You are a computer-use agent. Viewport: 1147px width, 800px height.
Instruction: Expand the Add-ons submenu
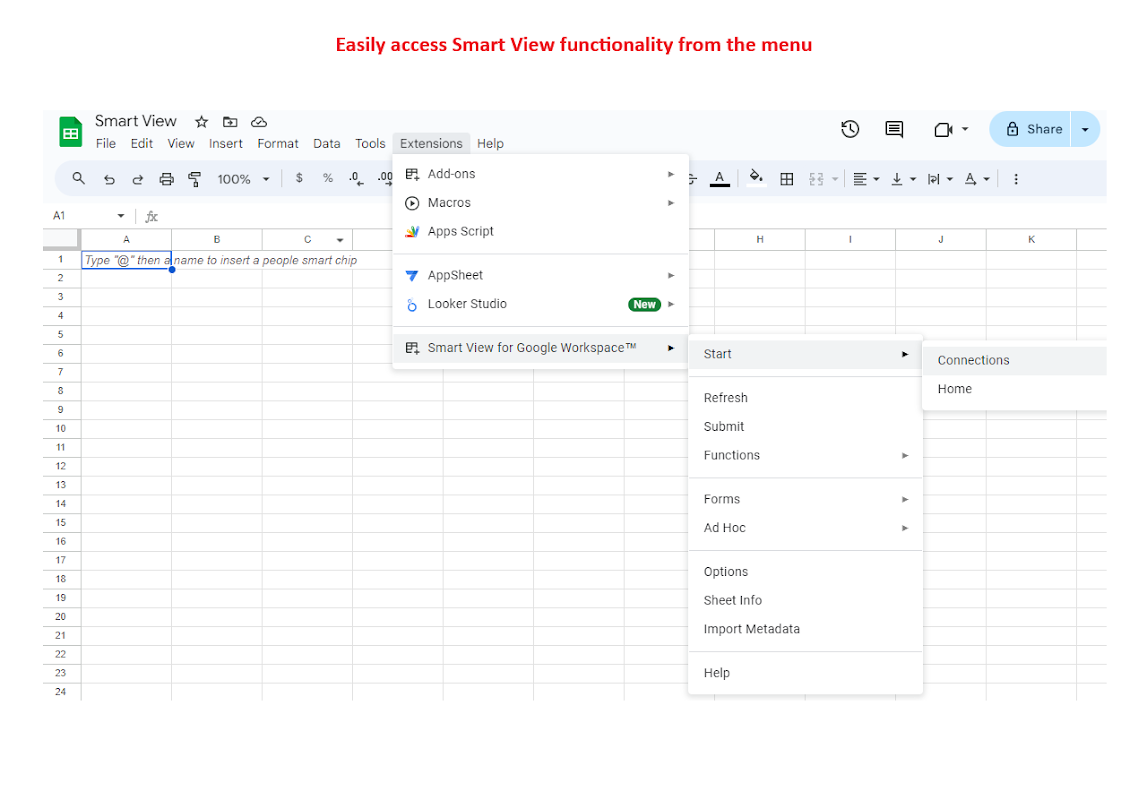click(541, 174)
